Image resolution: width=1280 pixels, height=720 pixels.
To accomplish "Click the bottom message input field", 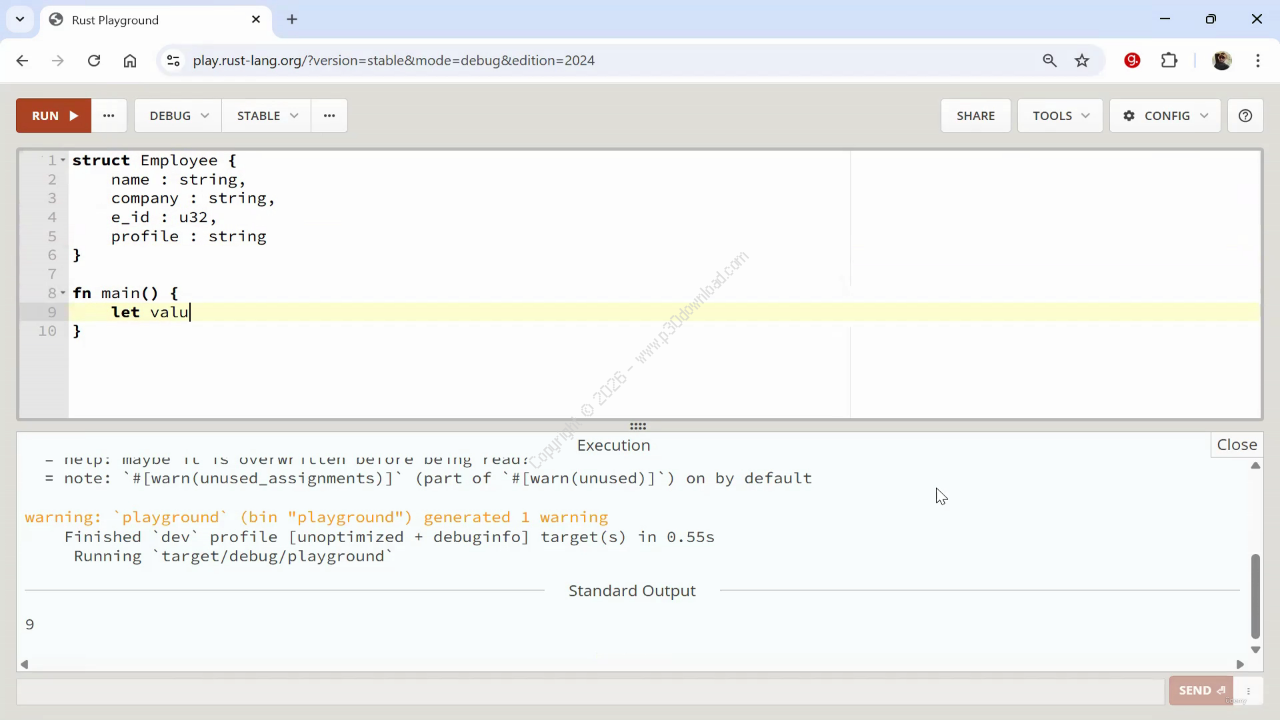I will tap(590, 691).
